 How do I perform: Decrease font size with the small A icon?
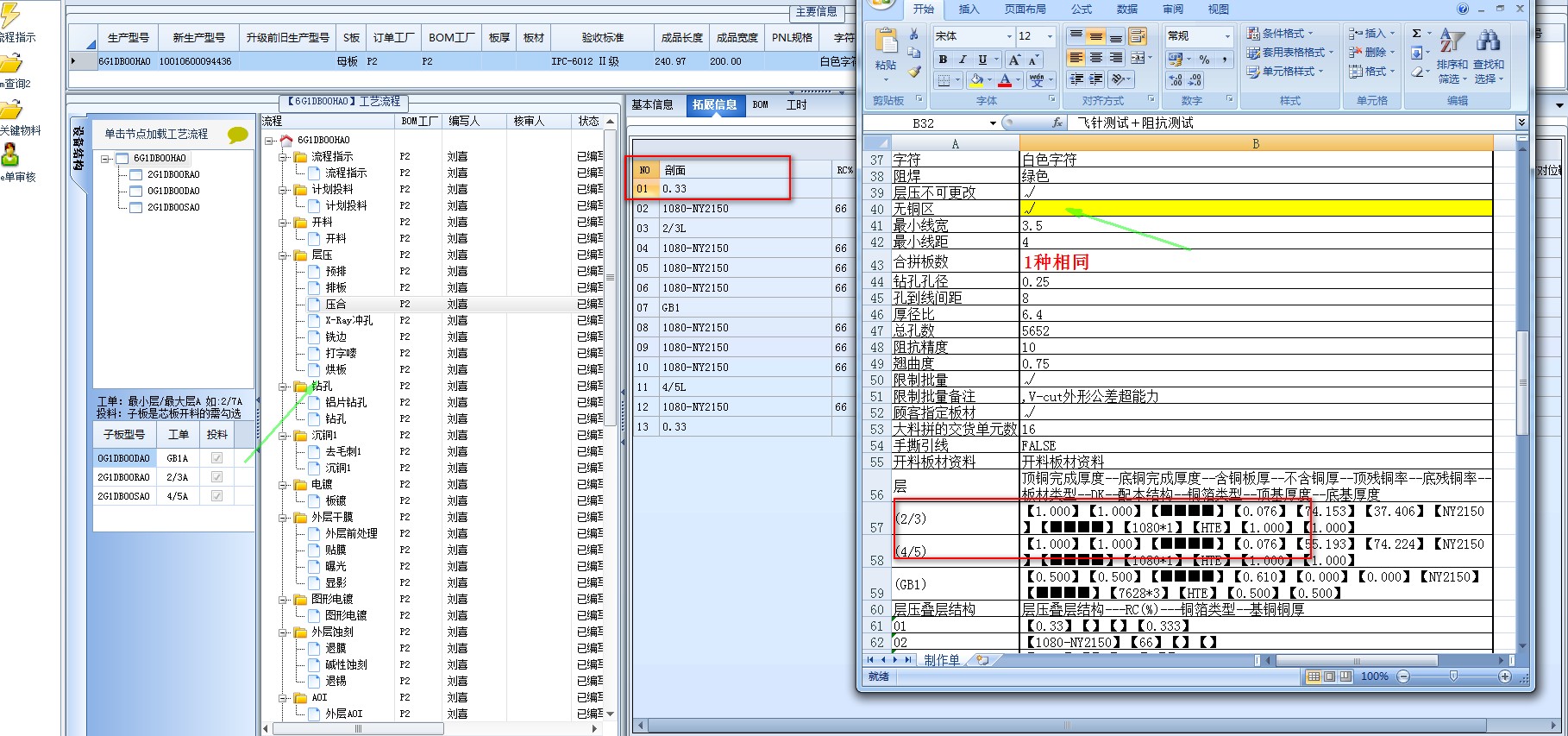click(1032, 60)
